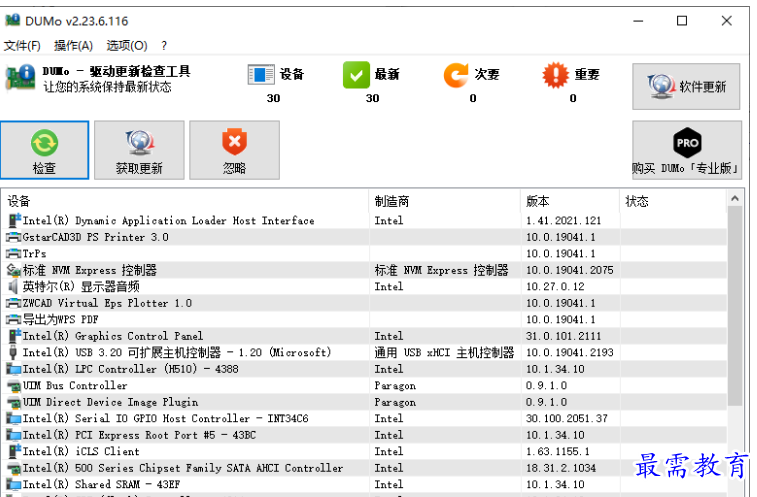
Task: Click Intel manufacturer in LPC Controller row
Action: (x=389, y=369)
